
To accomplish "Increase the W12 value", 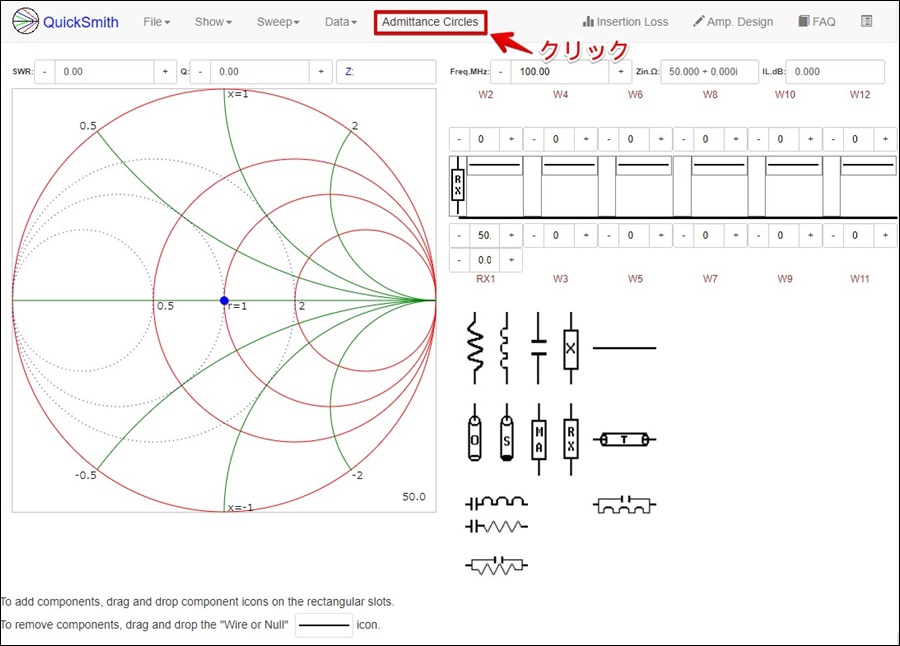I will pyautogui.click(x=886, y=139).
